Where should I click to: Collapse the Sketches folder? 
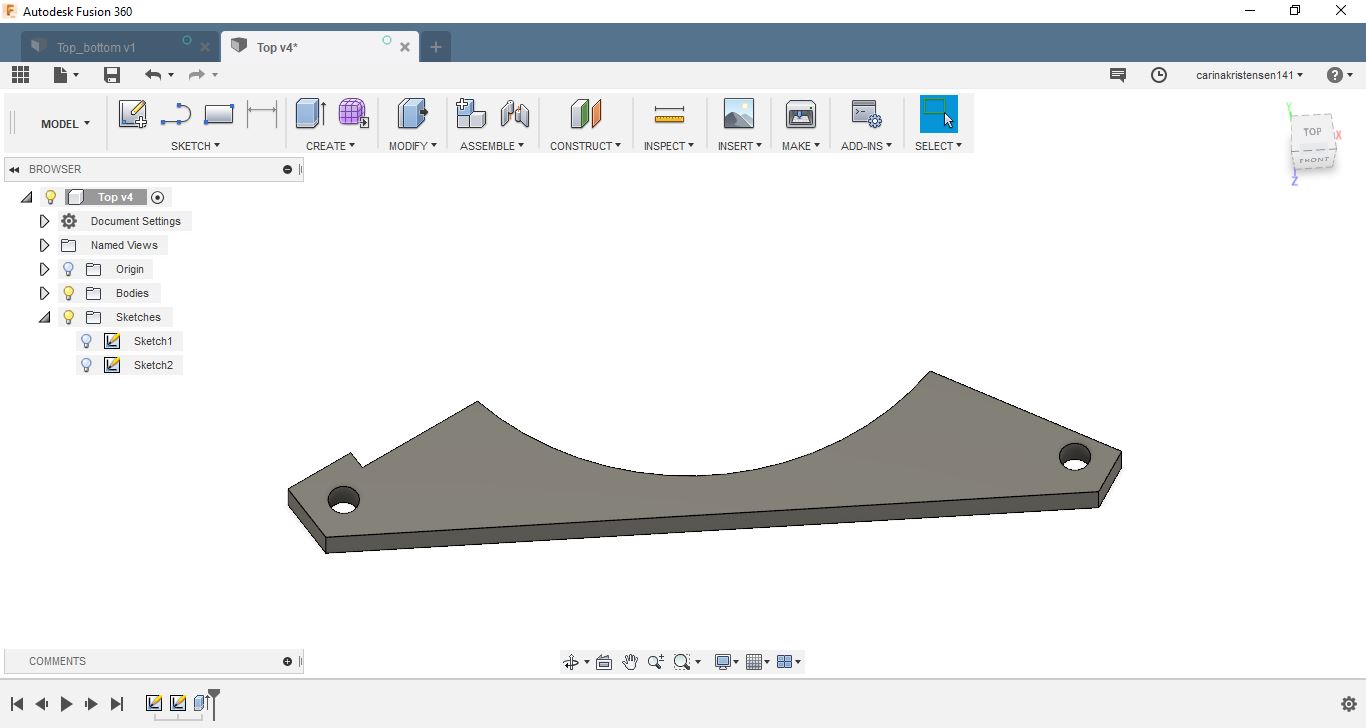pos(44,317)
